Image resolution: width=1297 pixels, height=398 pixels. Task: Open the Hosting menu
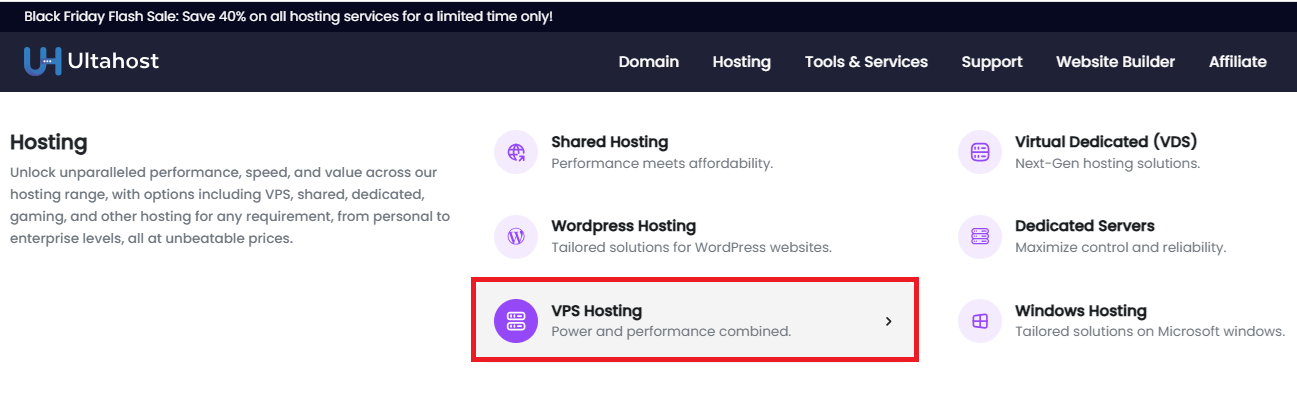point(742,62)
